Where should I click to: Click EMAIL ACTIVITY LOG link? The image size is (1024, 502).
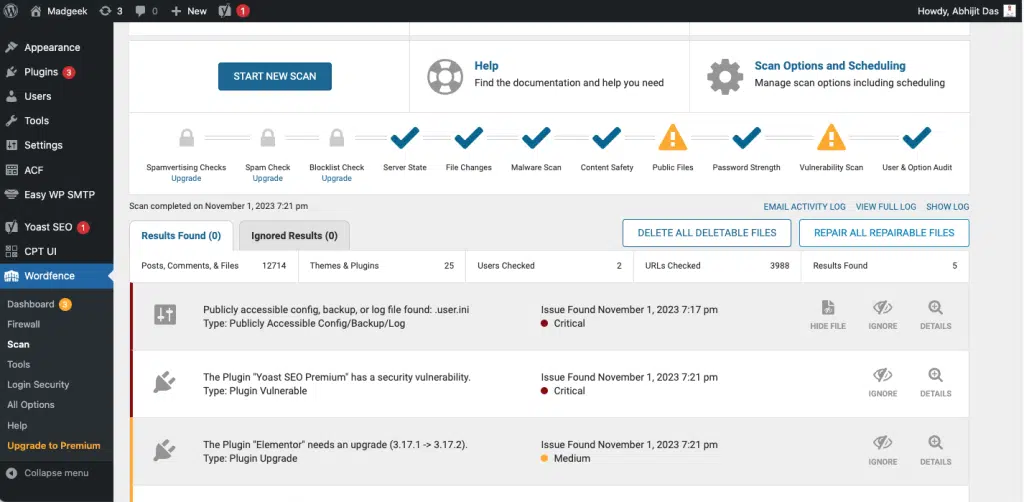[x=805, y=207]
